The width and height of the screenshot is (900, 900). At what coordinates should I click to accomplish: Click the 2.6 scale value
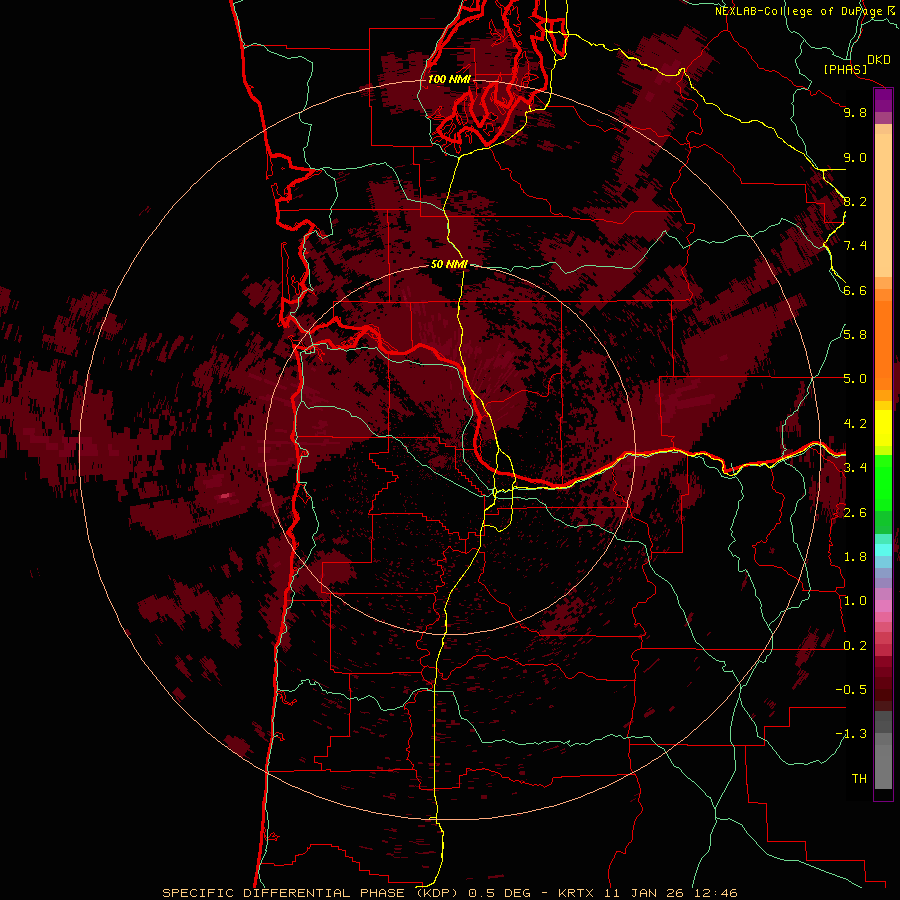click(x=855, y=513)
